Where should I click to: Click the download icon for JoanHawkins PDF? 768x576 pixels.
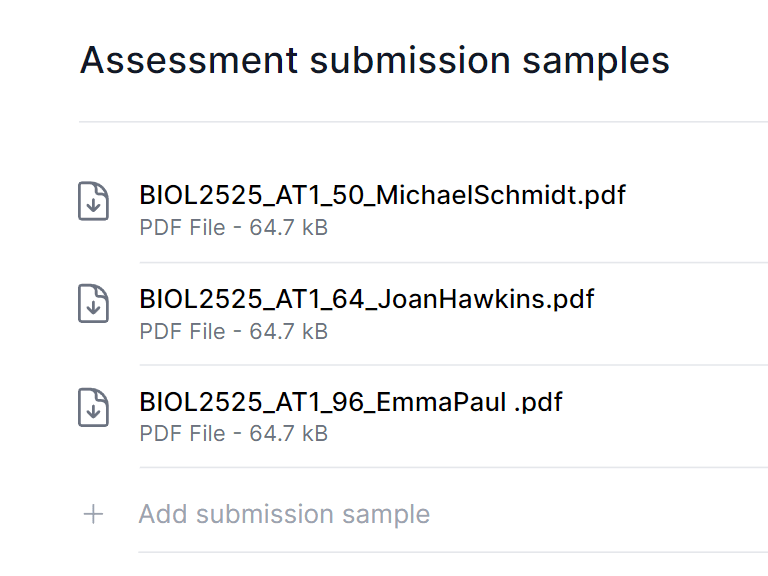[x=94, y=304]
